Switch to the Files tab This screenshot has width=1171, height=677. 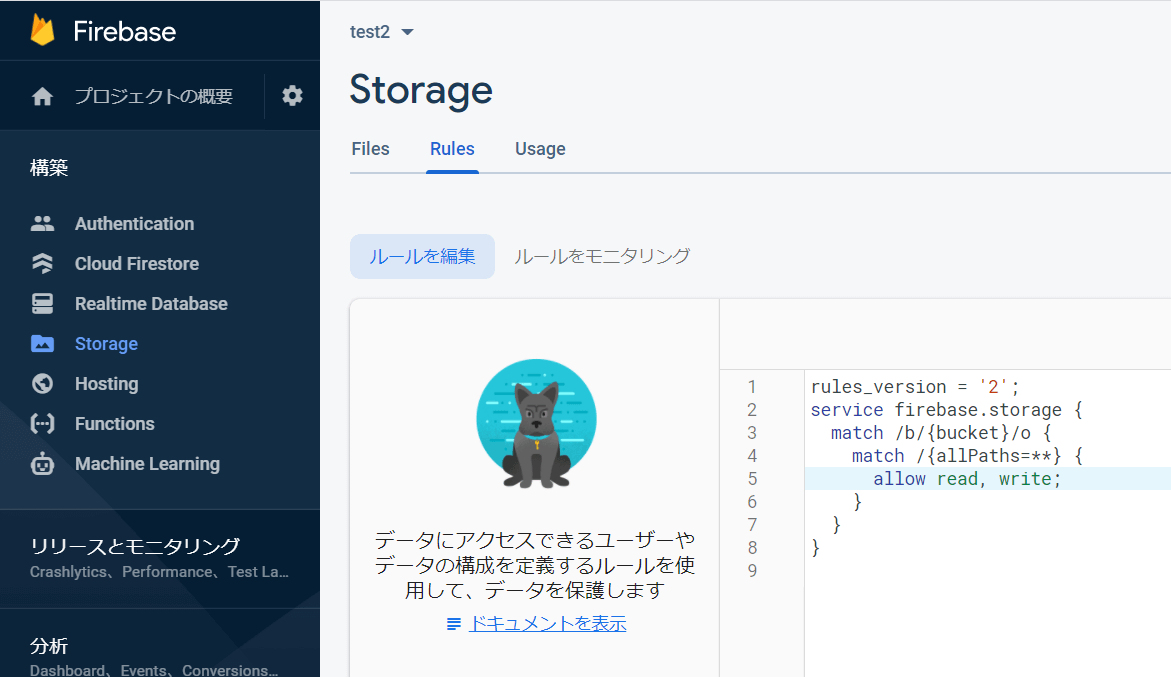[370, 149]
